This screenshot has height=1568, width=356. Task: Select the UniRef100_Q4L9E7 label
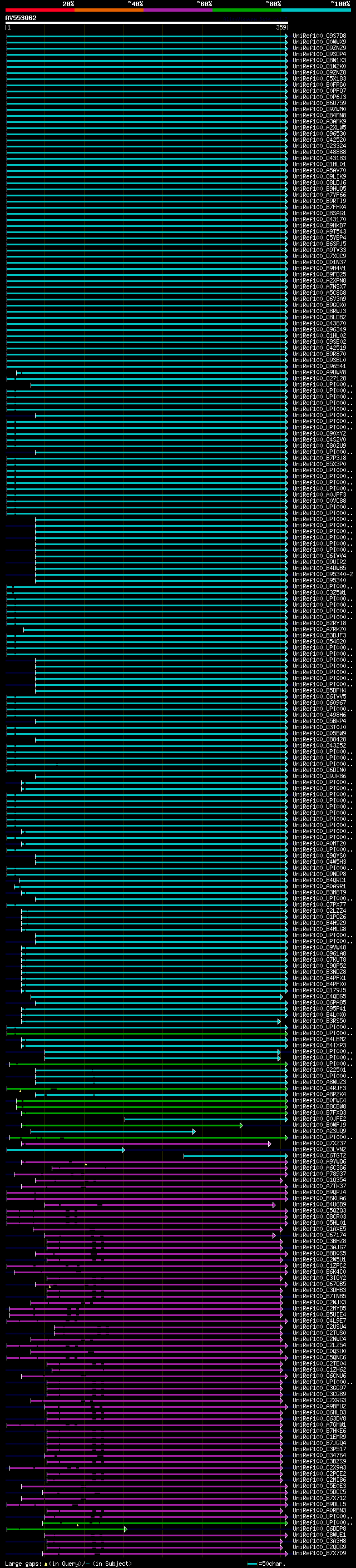319,1321
